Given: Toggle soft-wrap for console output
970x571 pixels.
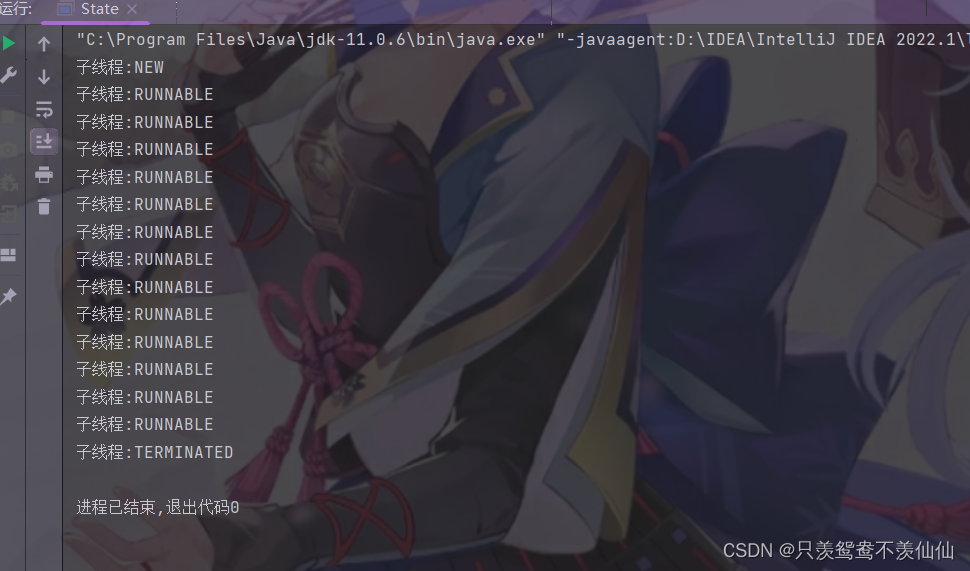Looking at the screenshot, I should 44,109.
